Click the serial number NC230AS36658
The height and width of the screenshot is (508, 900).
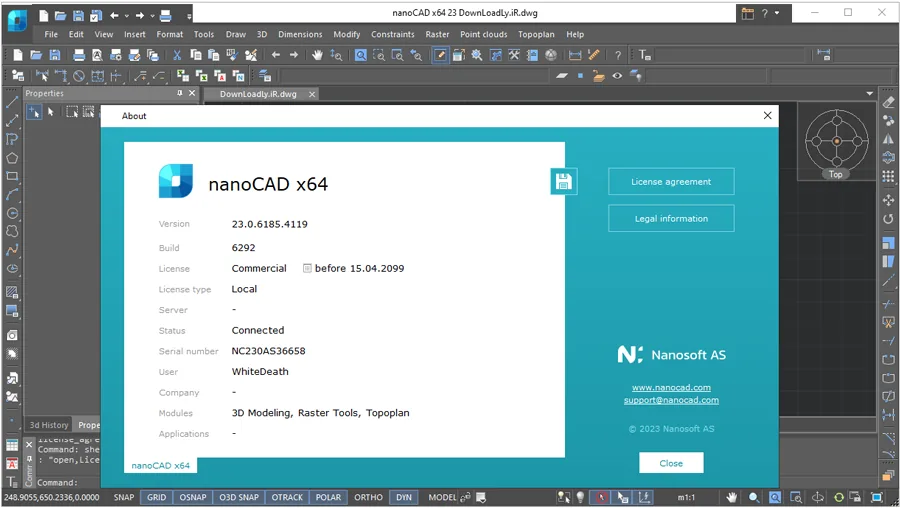coord(269,351)
